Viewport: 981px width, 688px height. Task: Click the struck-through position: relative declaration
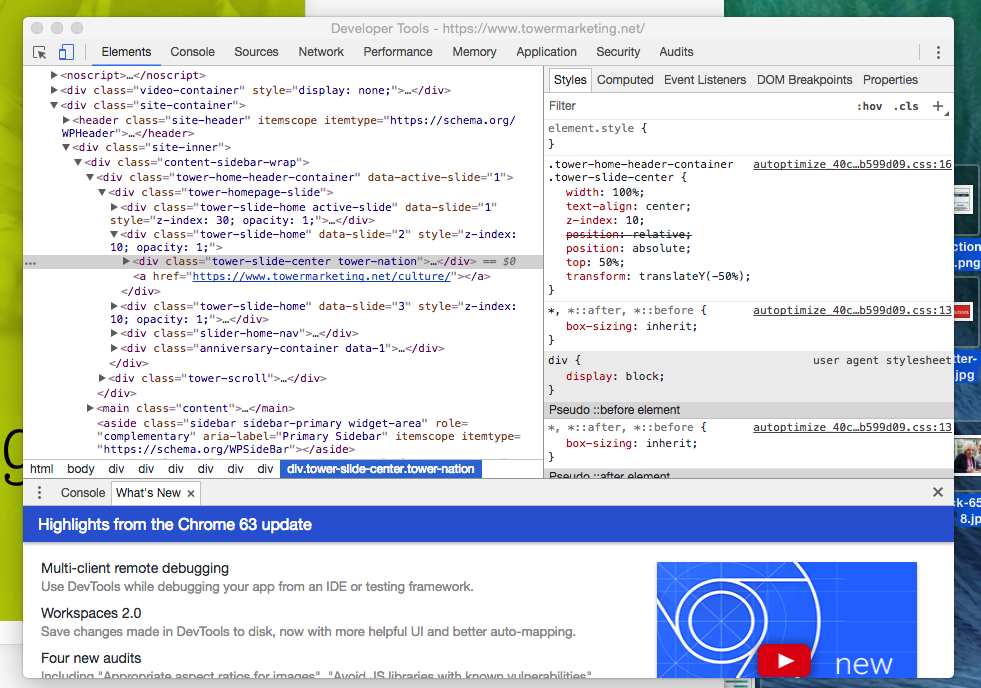(x=628, y=235)
